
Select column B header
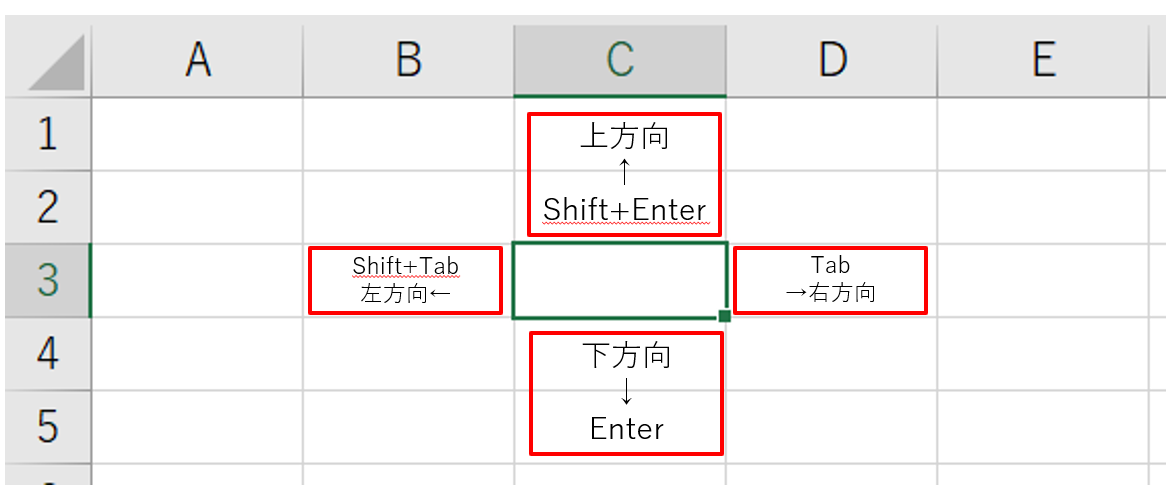[x=409, y=62]
